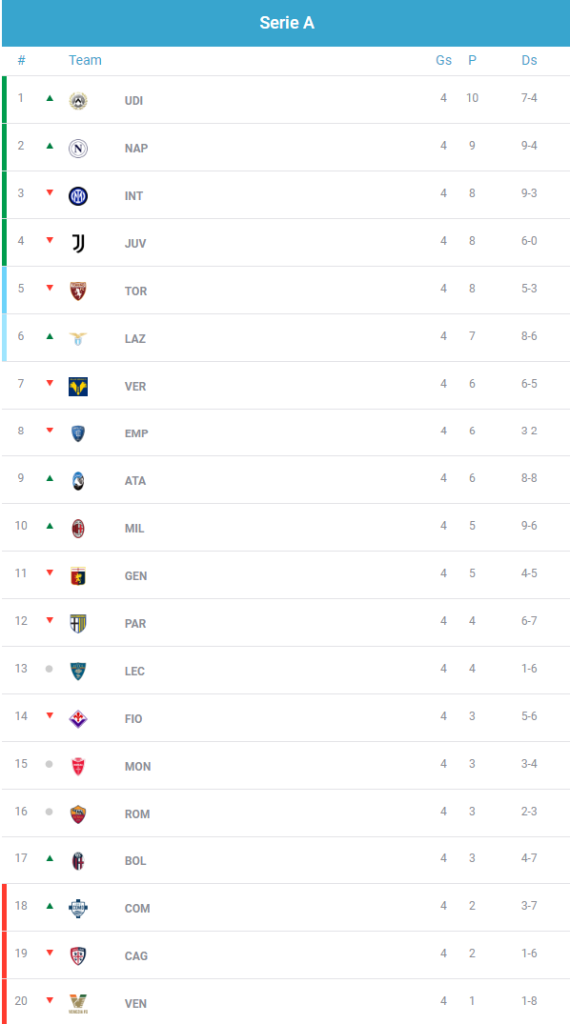Click the AC Milan crest icon
The width and height of the screenshot is (570, 1024).
click(78, 528)
